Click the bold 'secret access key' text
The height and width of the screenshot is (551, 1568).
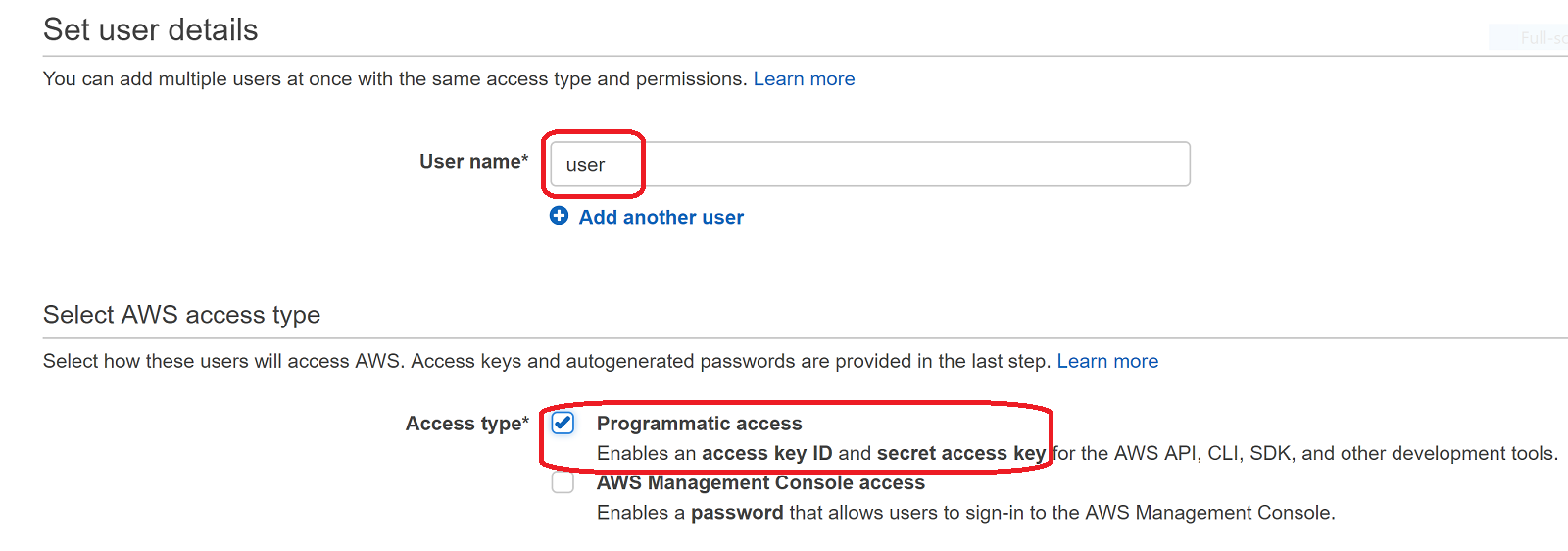pos(961,453)
